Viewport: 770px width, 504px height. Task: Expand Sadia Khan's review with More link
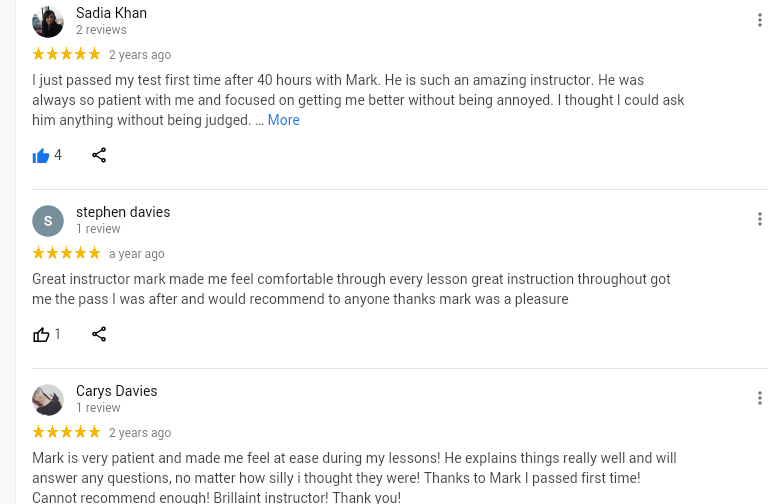(x=283, y=120)
